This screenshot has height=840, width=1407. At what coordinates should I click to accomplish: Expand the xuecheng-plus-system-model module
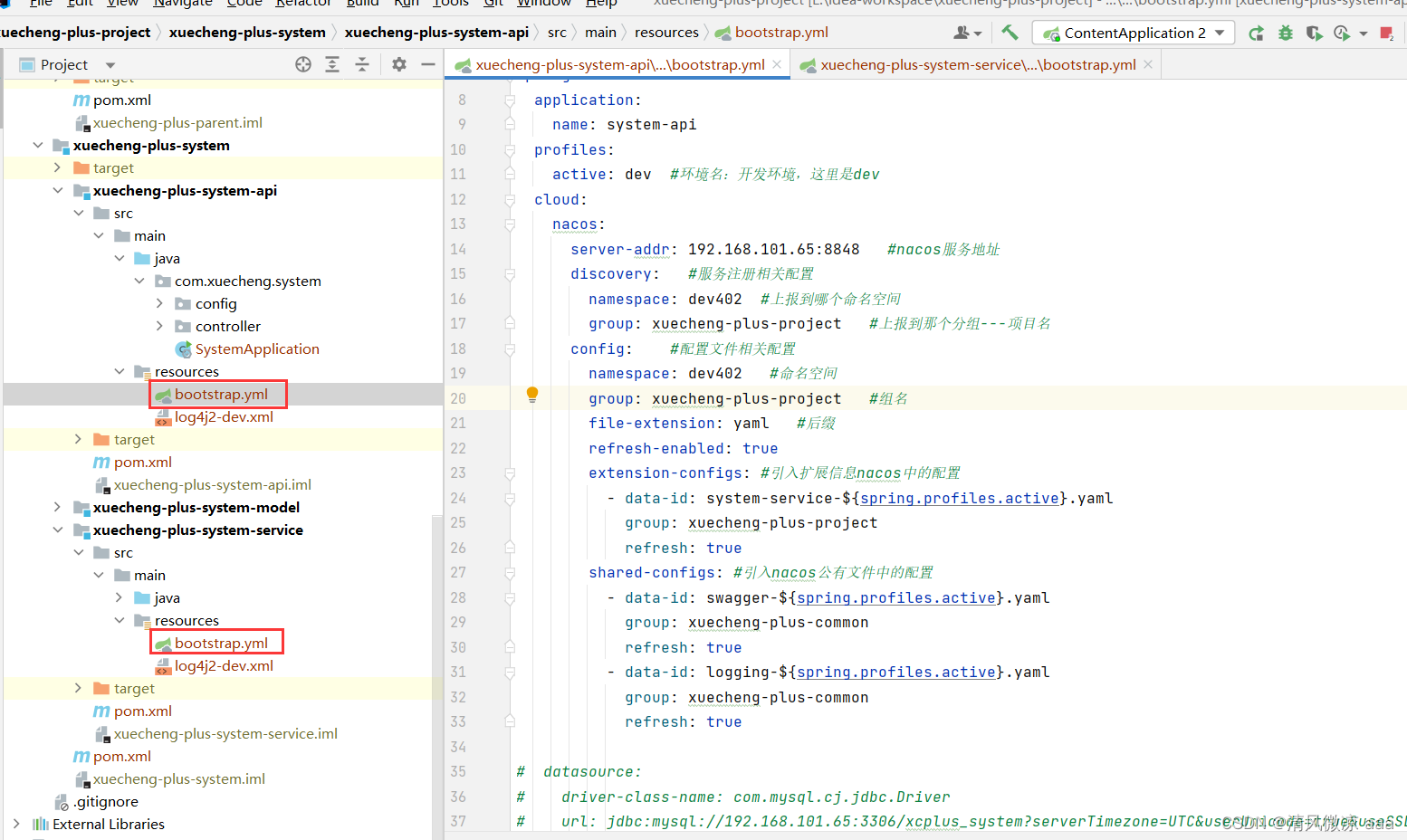point(58,508)
